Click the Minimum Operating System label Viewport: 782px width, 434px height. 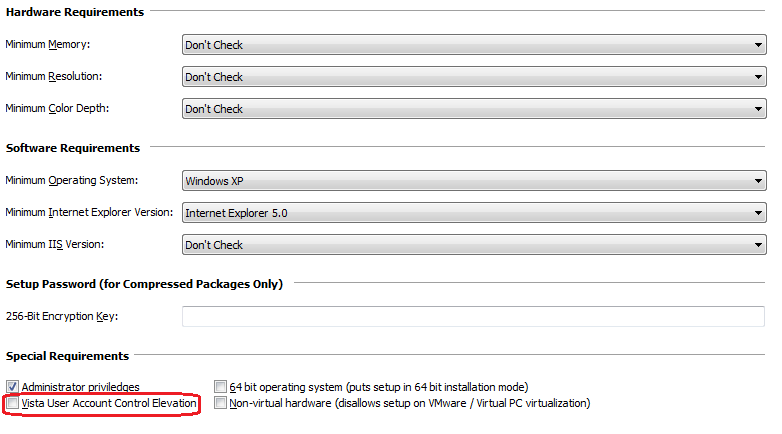pyautogui.click(x=72, y=180)
